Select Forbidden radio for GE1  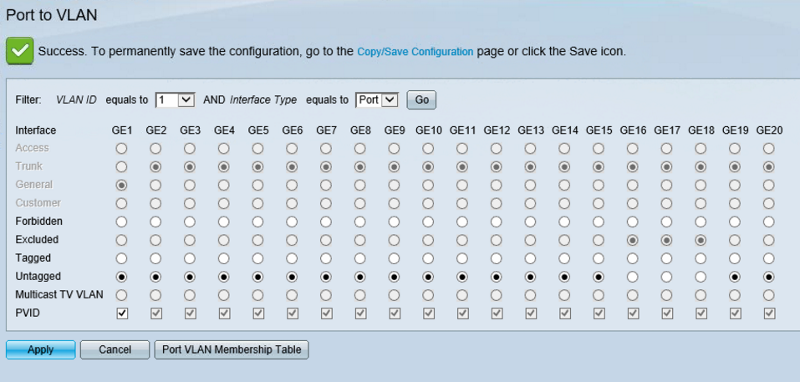click(x=121, y=222)
